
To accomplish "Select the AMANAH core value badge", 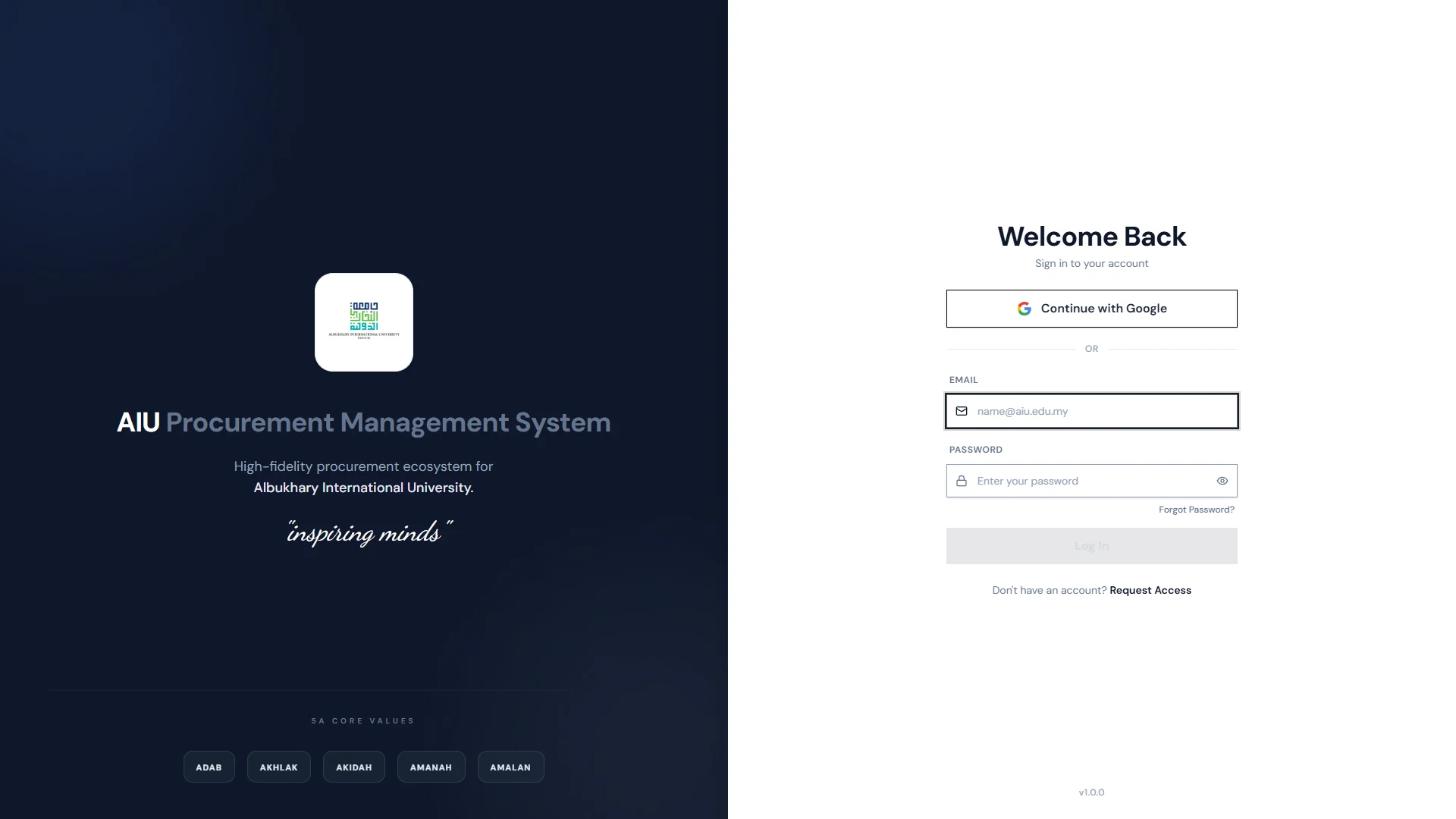I will click(431, 767).
